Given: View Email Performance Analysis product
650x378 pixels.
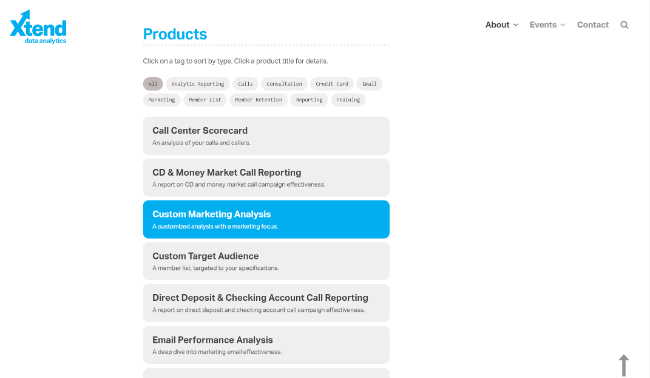Looking at the screenshot, I should pos(266,345).
